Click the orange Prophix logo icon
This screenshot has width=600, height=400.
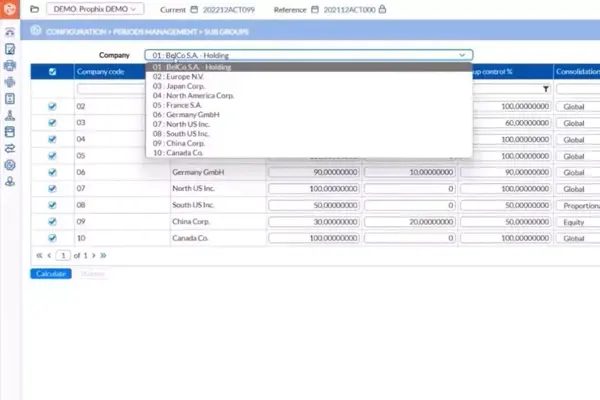pyautogui.click(x=10, y=8)
